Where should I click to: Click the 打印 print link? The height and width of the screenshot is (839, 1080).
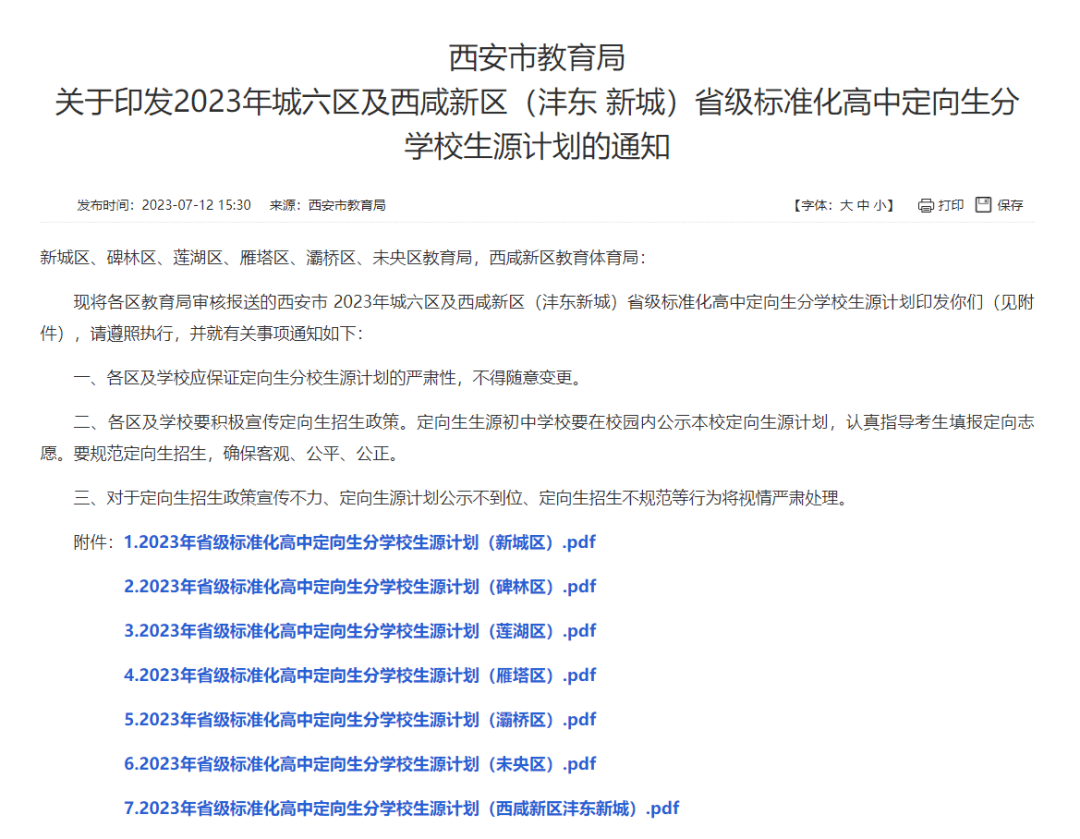click(x=951, y=205)
